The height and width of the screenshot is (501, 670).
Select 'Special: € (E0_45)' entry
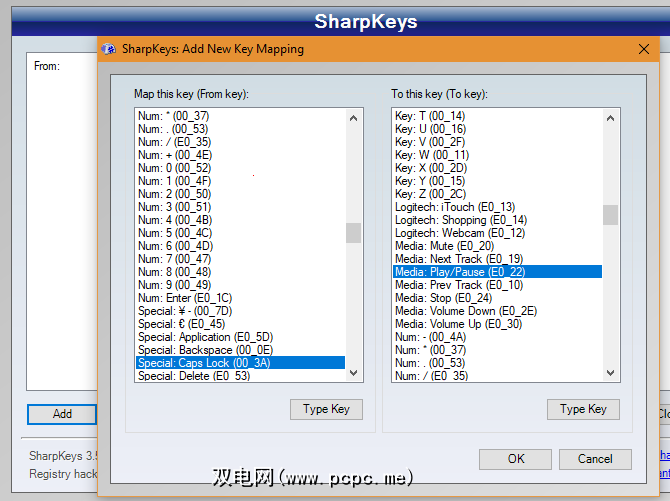[240, 324]
